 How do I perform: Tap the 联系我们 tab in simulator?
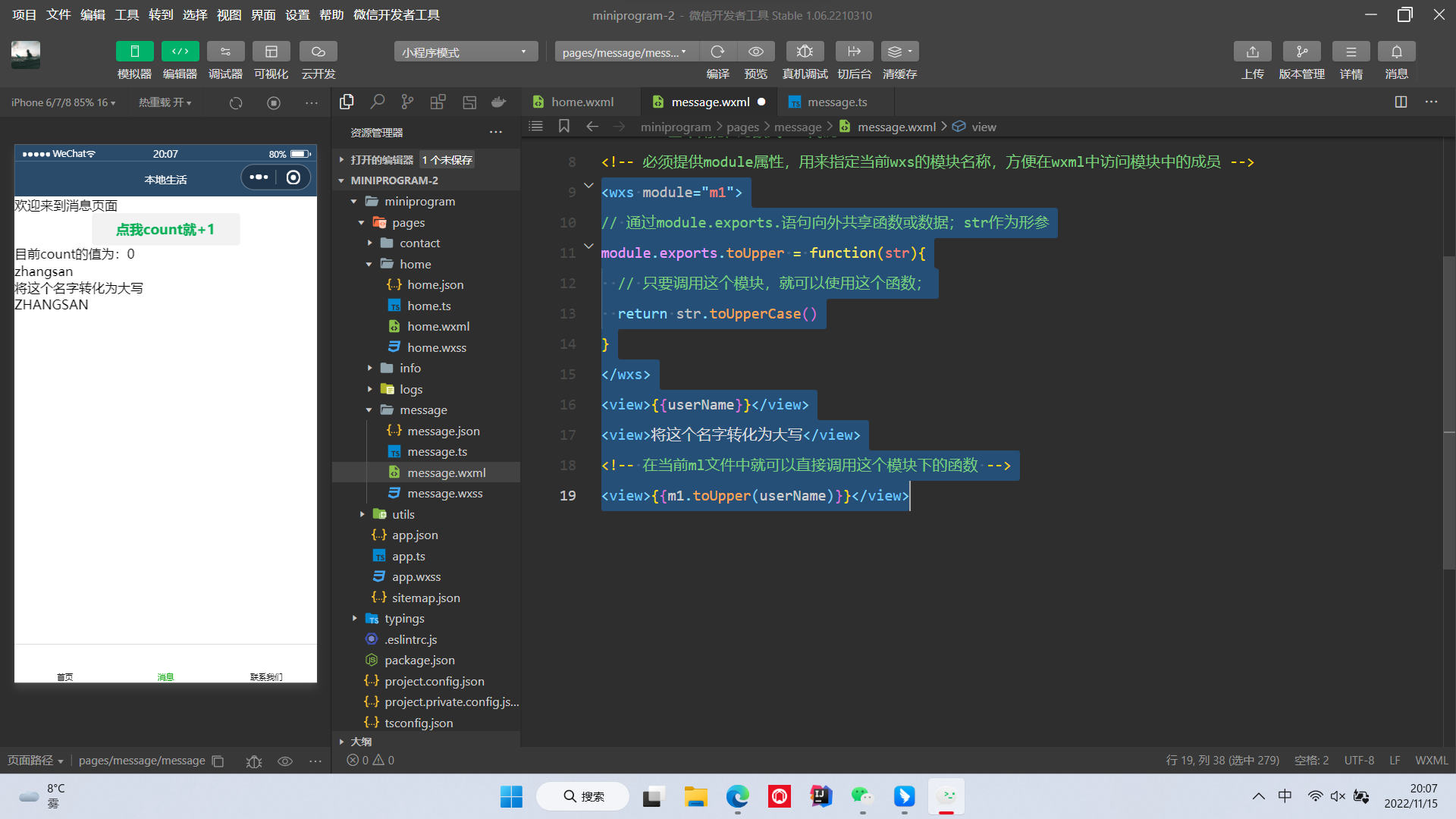point(266,676)
